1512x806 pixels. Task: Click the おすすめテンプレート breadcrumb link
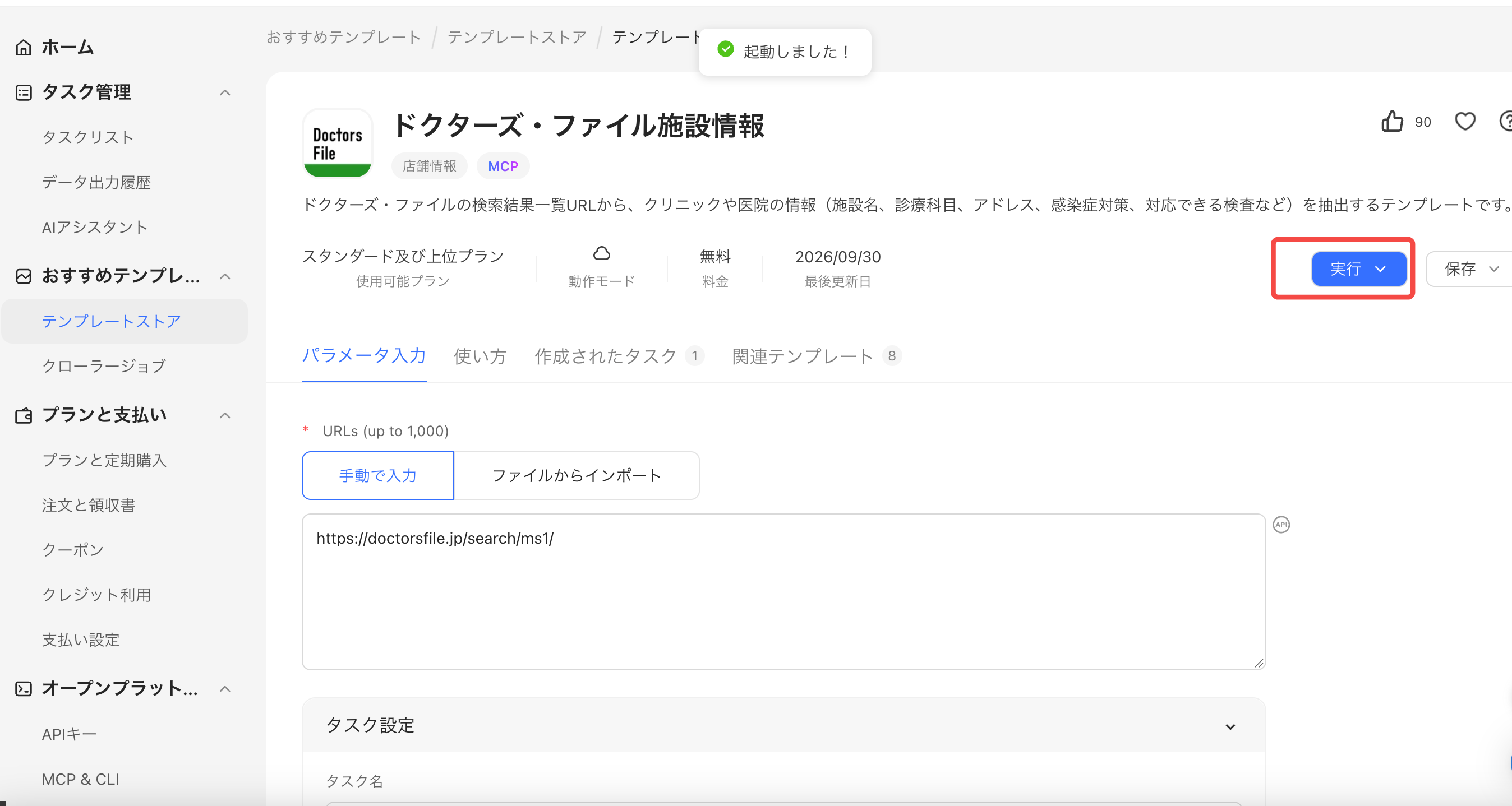click(344, 37)
